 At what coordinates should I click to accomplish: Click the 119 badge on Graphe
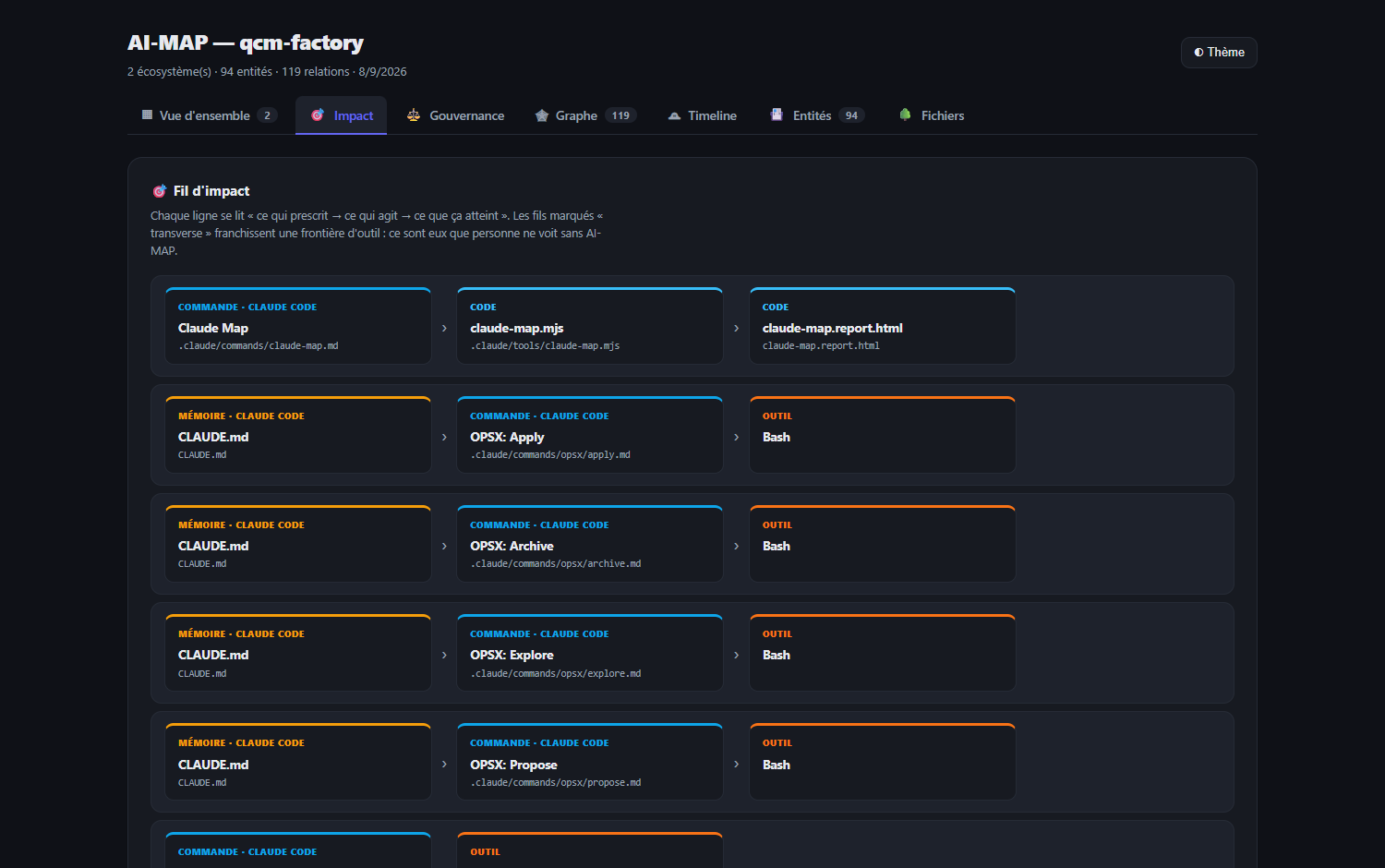click(620, 115)
